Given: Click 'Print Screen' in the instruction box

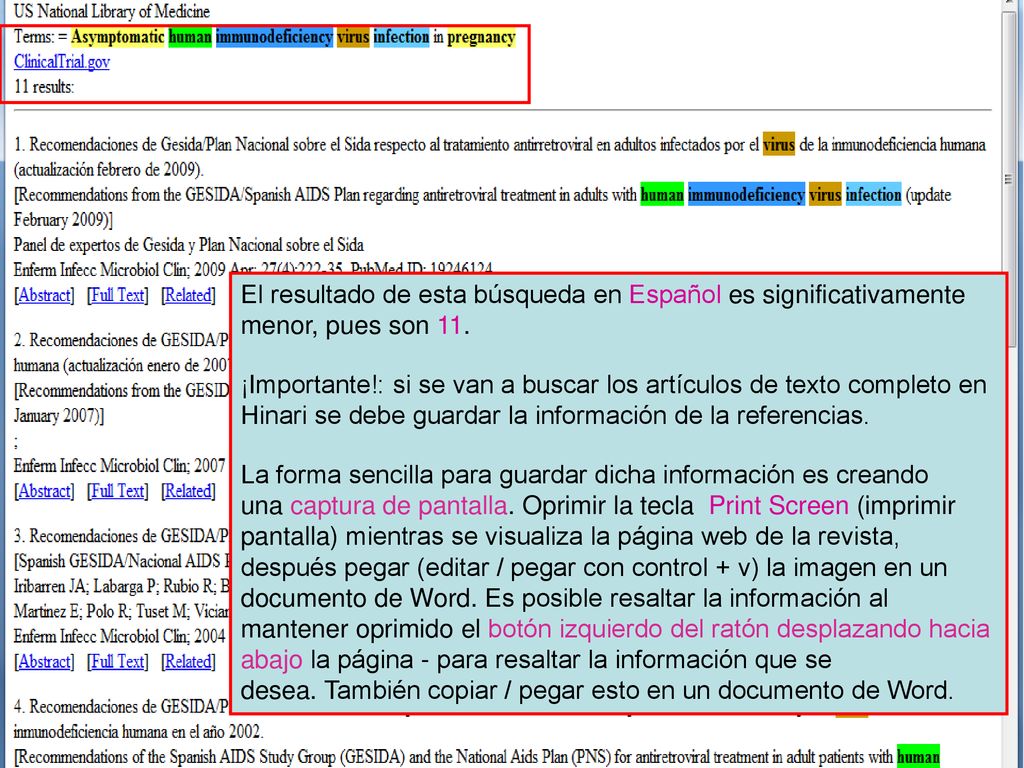Looking at the screenshot, I should tap(778, 505).
